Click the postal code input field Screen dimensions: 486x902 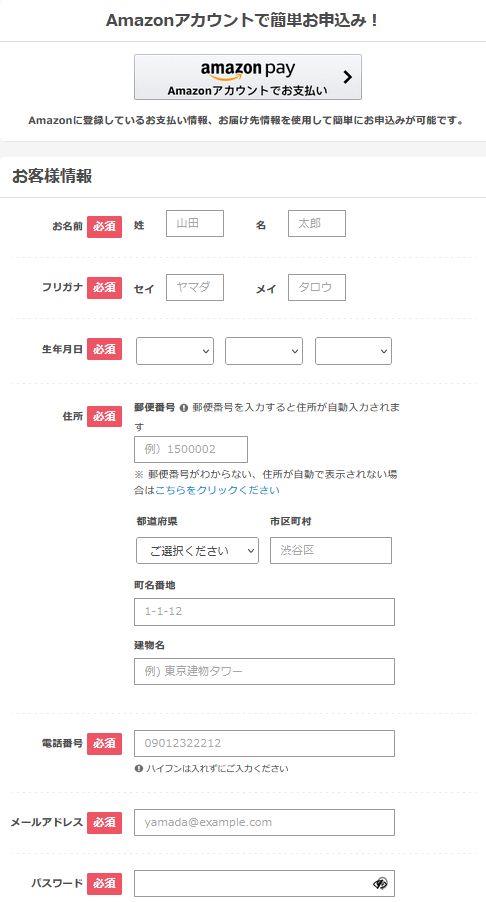191,449
